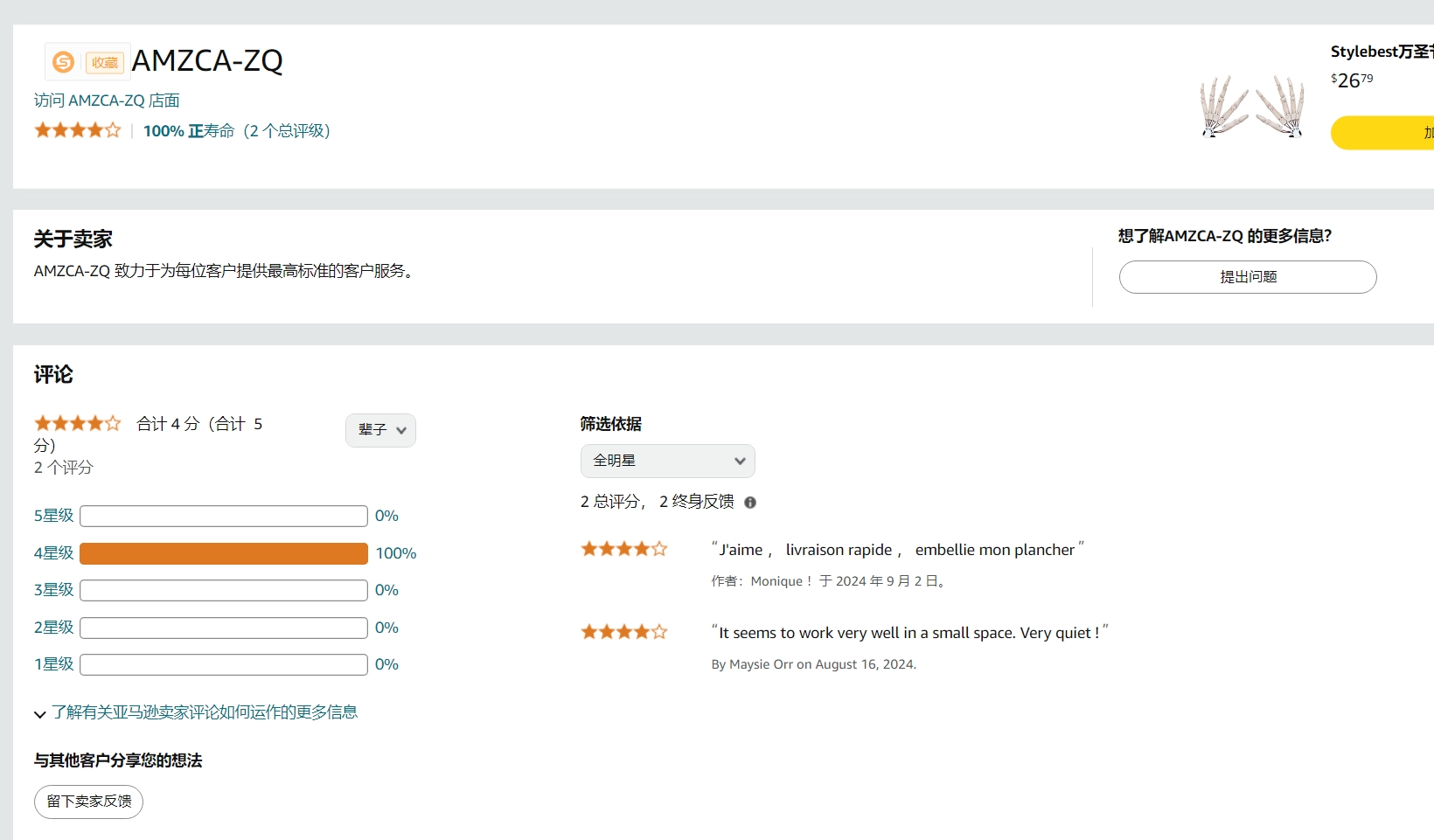This screenshot has height=840, width=1434.
Task: Open the 辈子 time period dropdown
Action: click(x=380, y=430)
